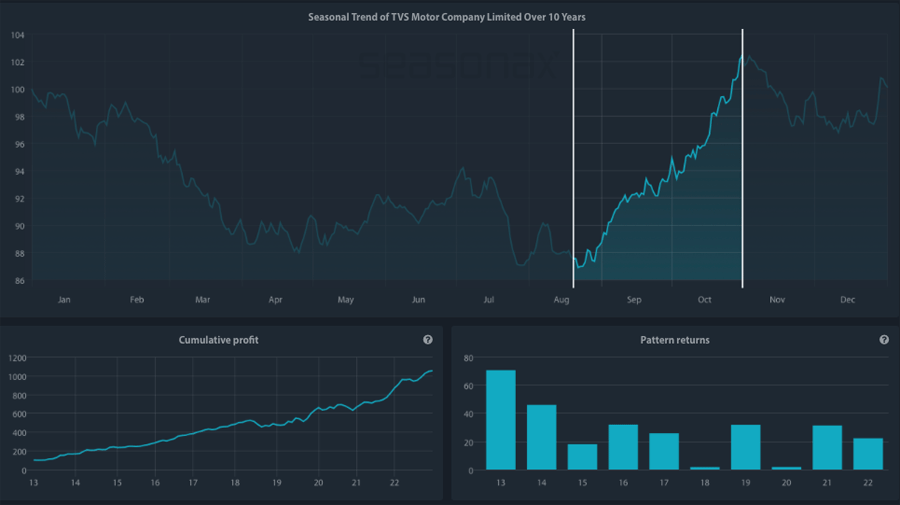Screen dimensions: 900x505
Task: Click the help icon in Pattern returns panel
Action: point(884,340)
